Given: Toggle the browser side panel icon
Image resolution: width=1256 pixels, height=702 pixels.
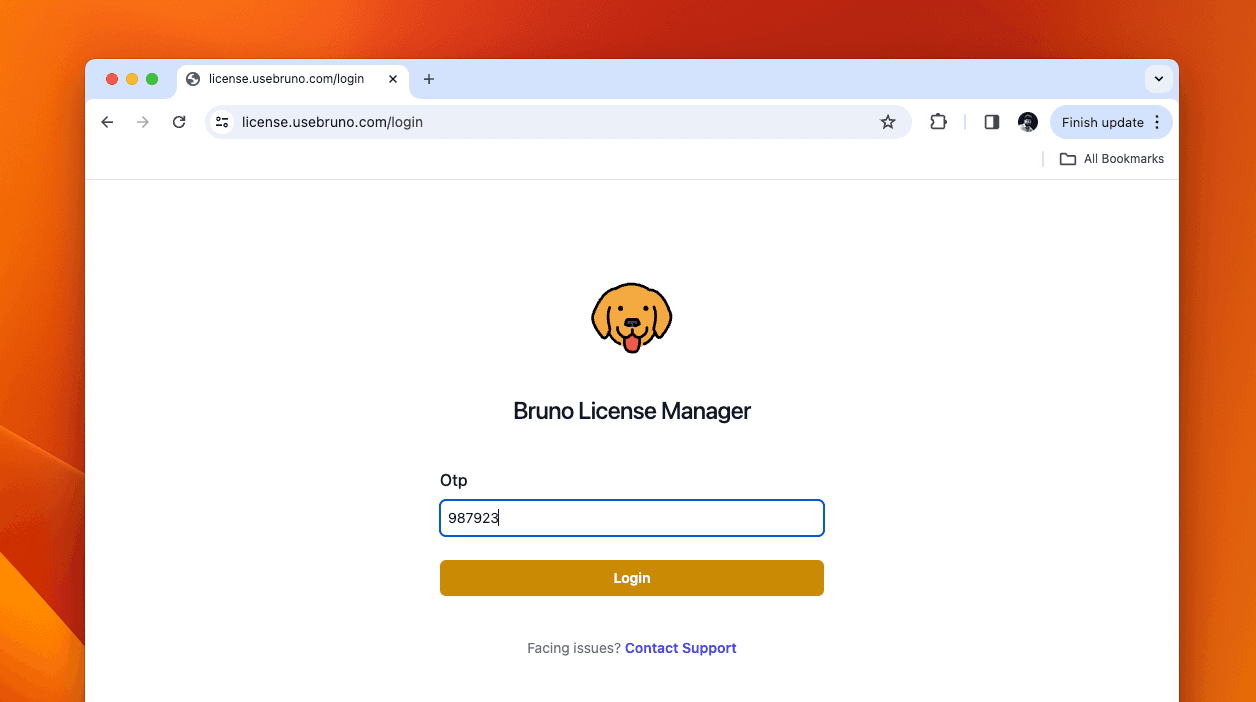Looking at the screenshot, I should click(x=992, y=122).
